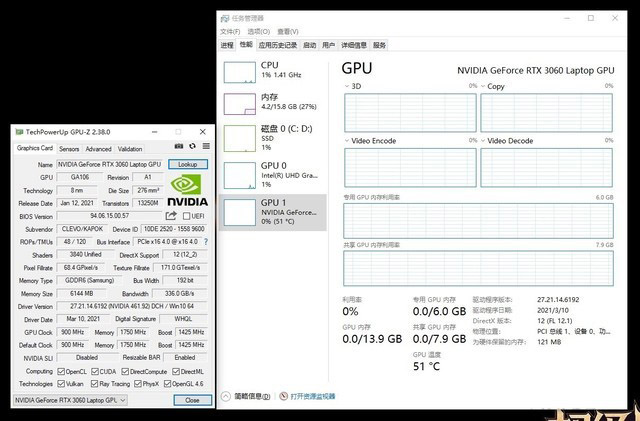Click the 共享 GPU 内存 usage graph
640x421 pixels.
click(478, 268)
